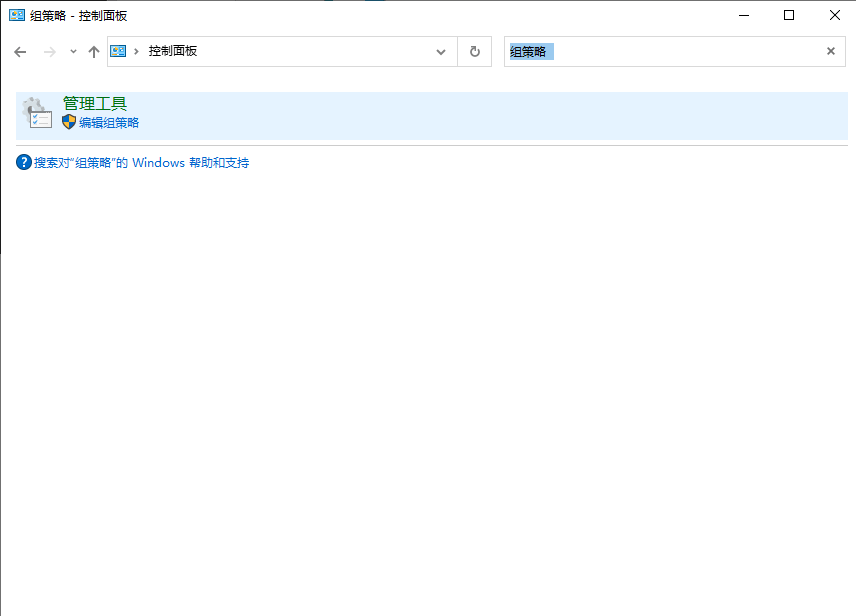Click the Up to parent folder arrow
Screen dimensions: 856x616
coord(94,51)
